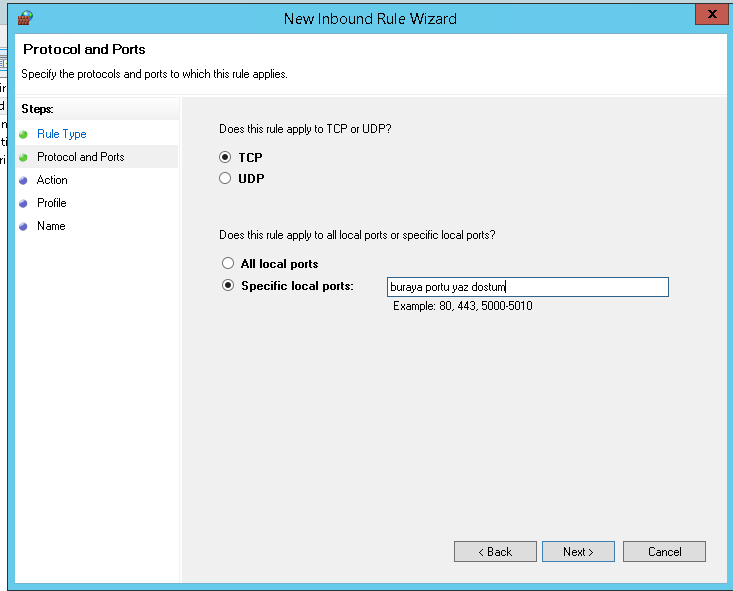Select the UDP radio button

pos(225,178)
